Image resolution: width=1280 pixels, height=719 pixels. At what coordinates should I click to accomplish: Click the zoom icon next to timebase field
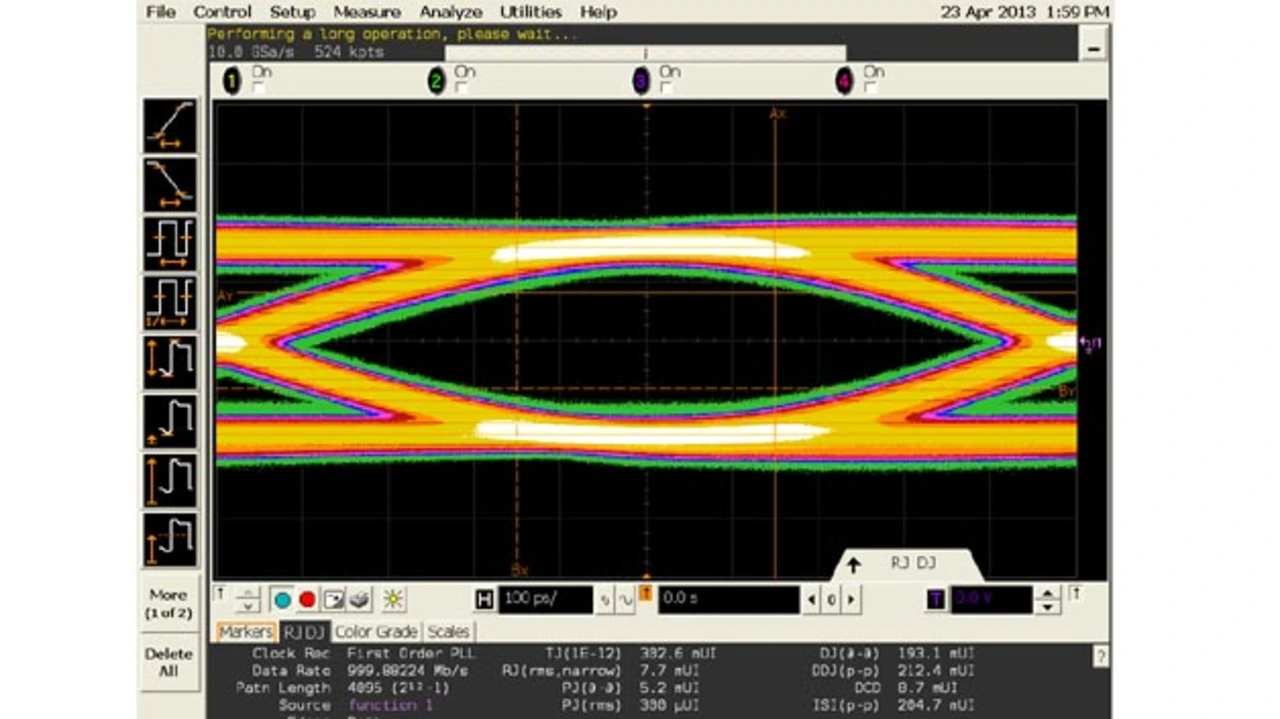pos(606,600)
